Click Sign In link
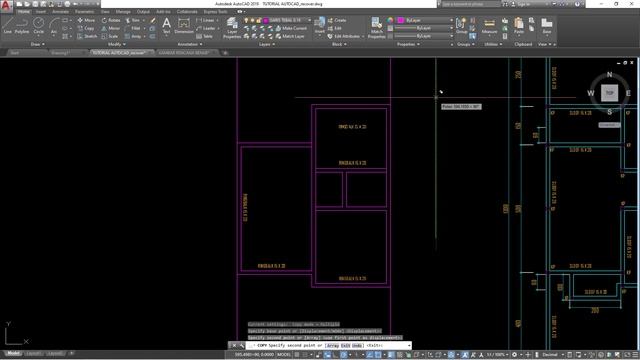640x360 pixels. click(522, 4)
